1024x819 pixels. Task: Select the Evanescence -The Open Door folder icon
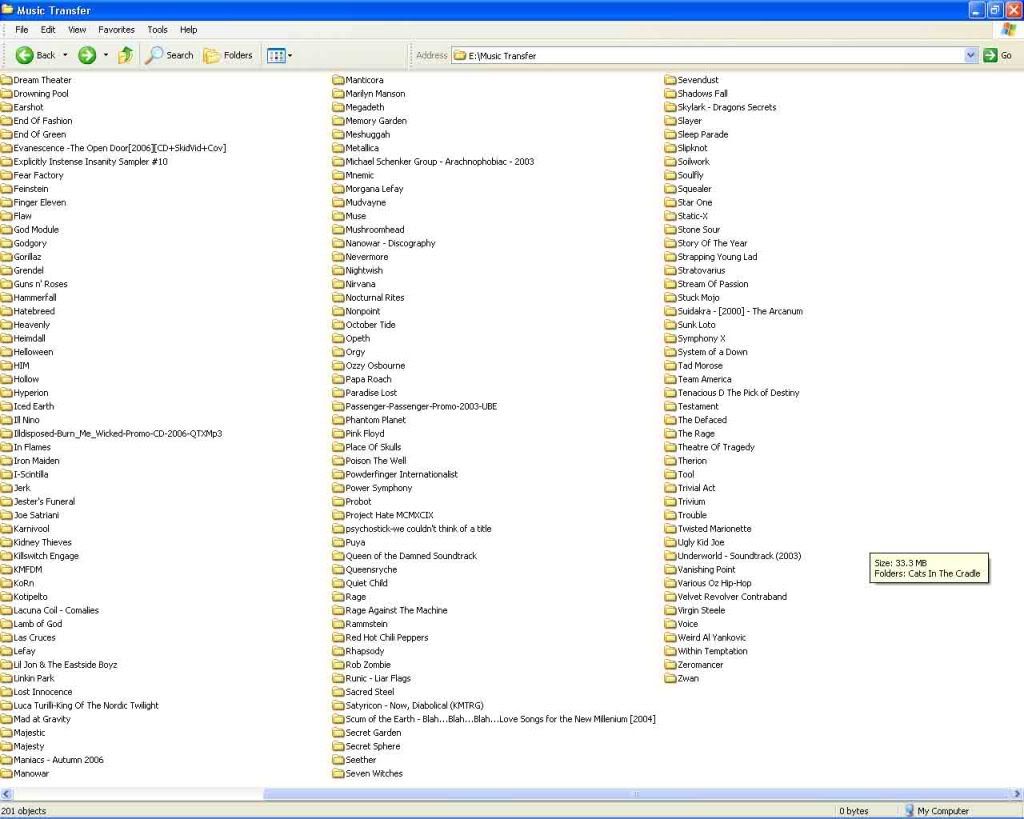7,148
